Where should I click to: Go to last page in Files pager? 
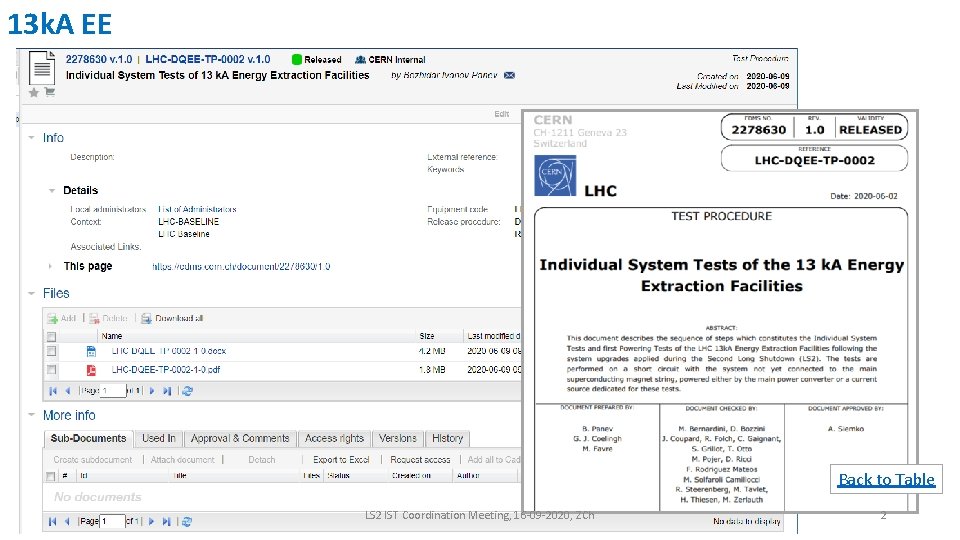(167, 391)
